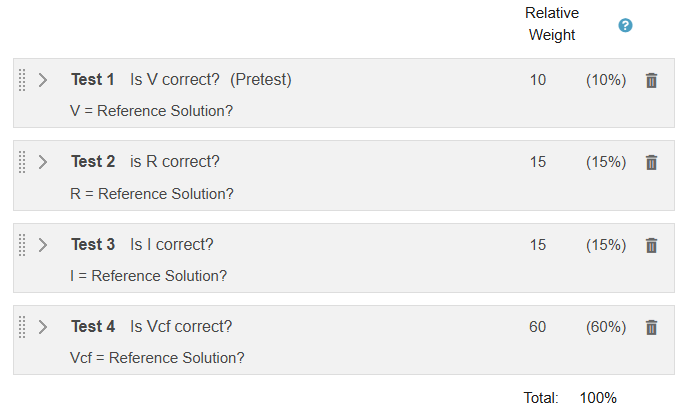Grab the Test 3 drag handle
The width and height of the screenshot is (685, 414).
(x=23, y=245)
